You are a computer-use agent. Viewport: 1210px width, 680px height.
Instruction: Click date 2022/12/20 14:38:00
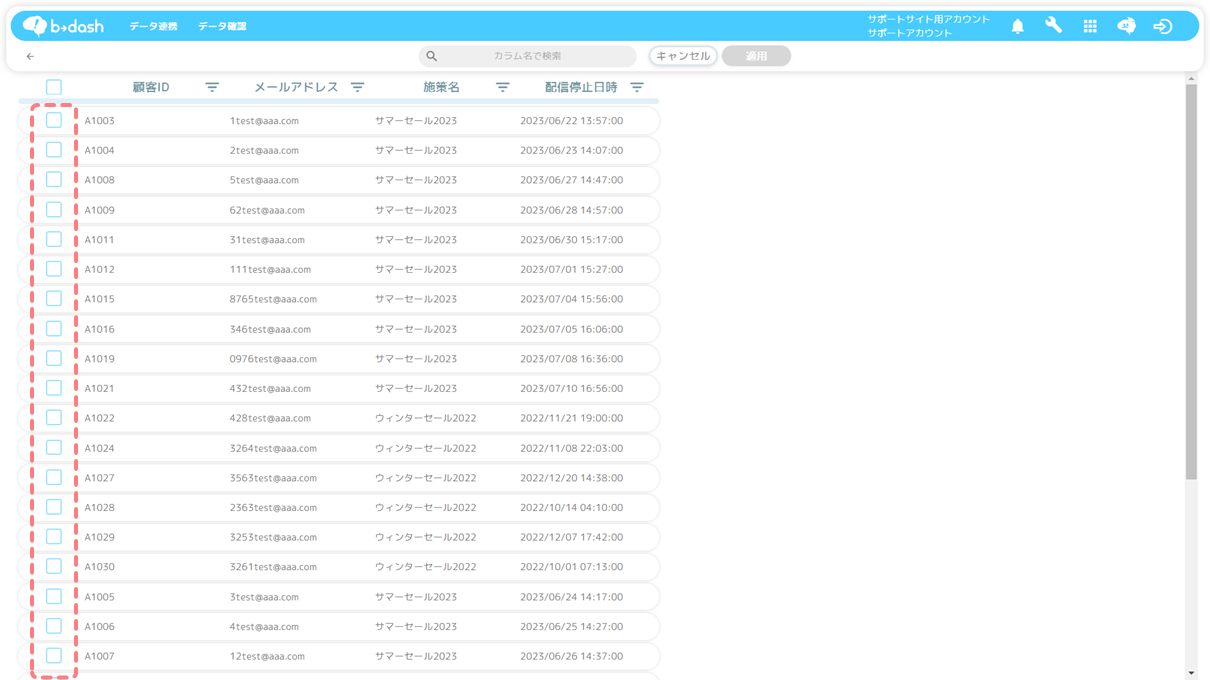click(571, 478)
